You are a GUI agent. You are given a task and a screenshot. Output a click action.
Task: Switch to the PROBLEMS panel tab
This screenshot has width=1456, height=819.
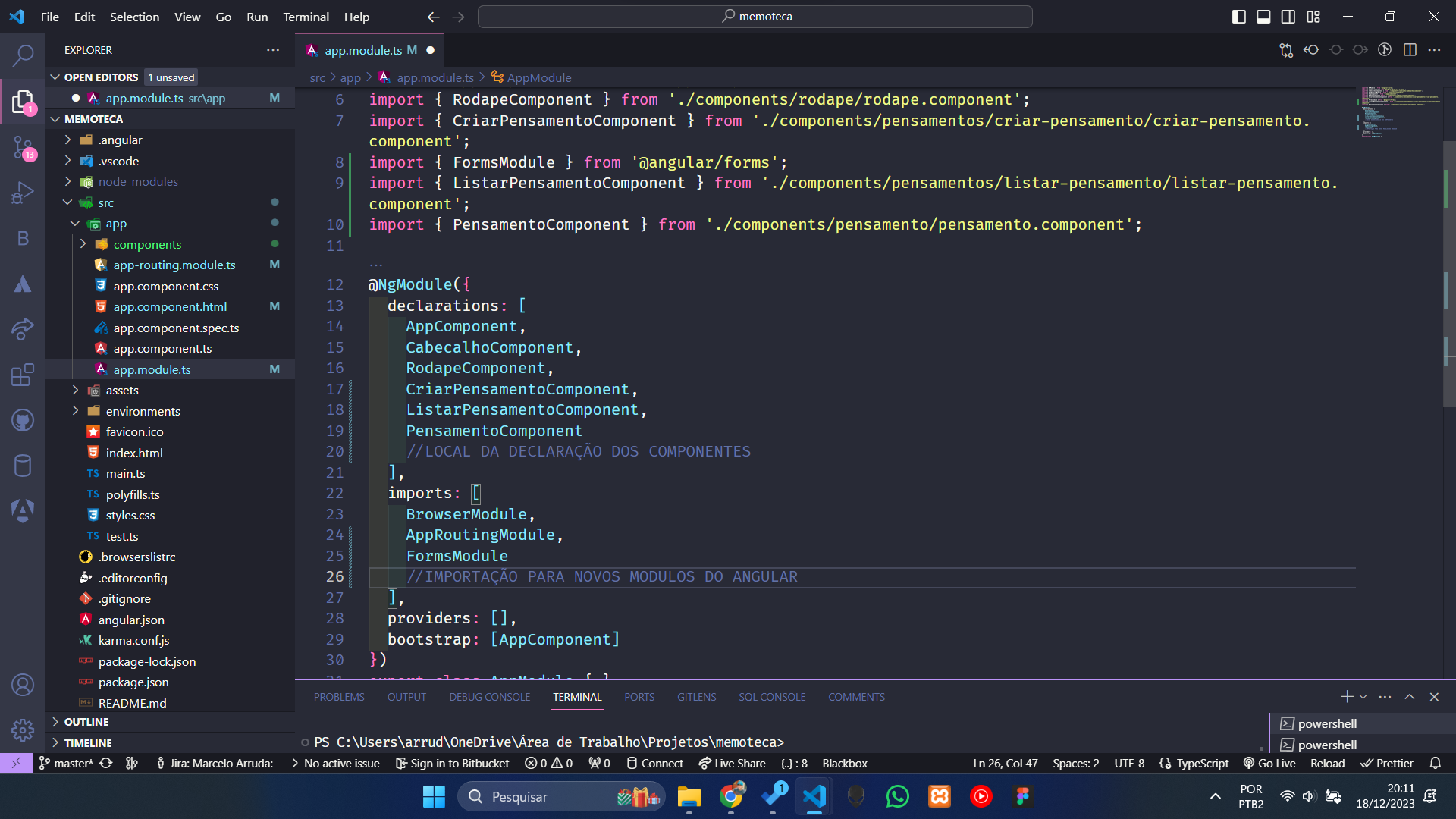(x=339, y=697)
